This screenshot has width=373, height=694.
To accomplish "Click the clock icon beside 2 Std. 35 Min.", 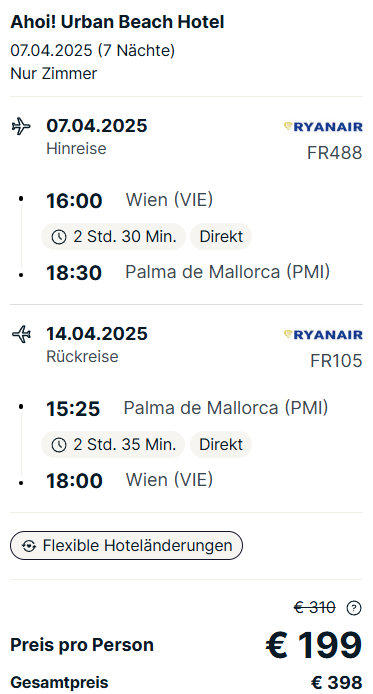I will coord(59,445).
